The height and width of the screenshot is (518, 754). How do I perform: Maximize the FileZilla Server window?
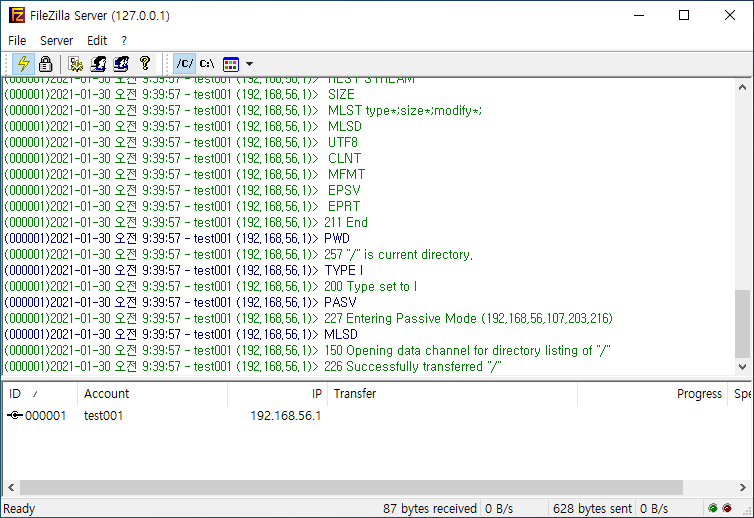(684, 15)
